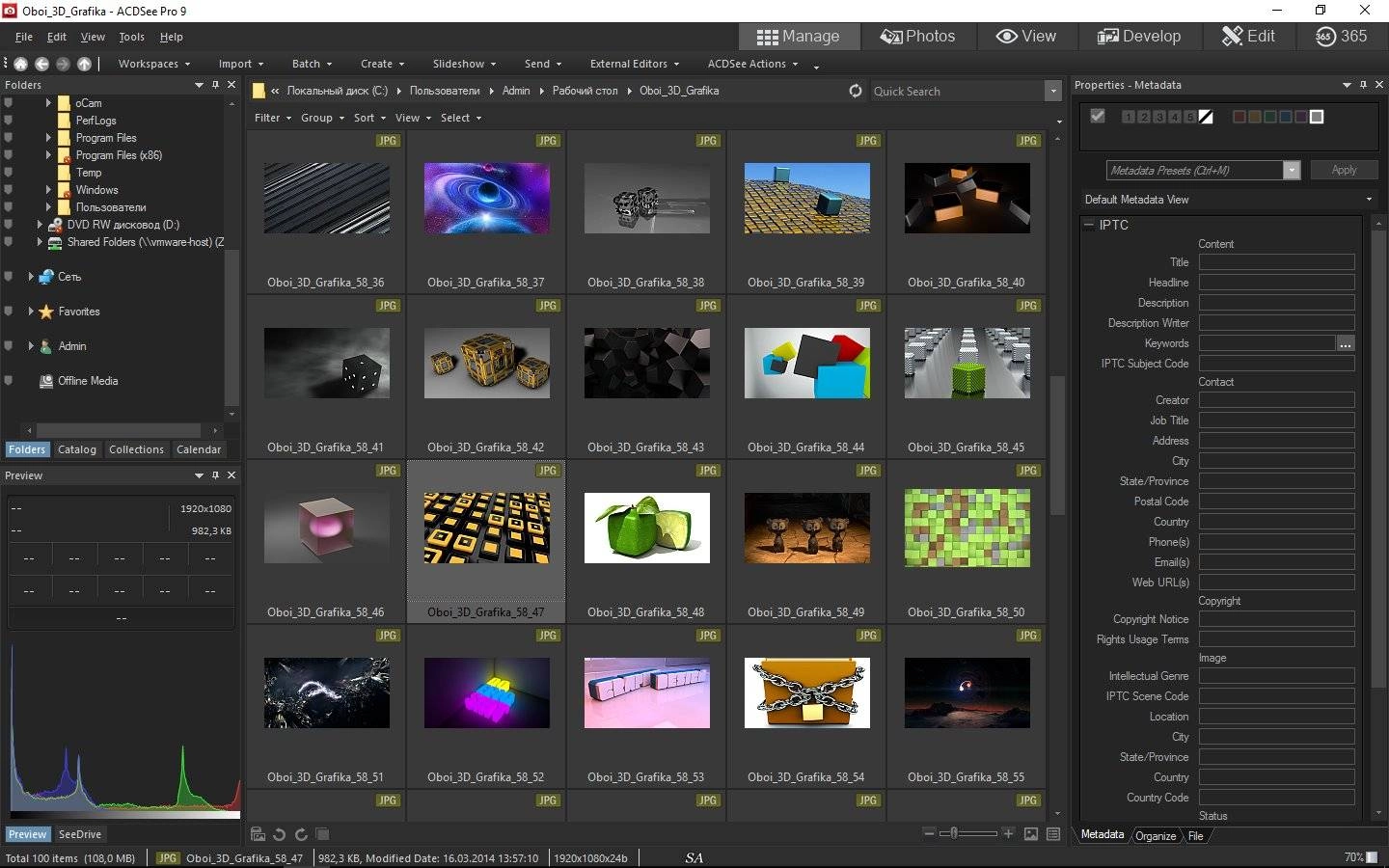1389x868 pixels.
Task: Toggle Easy-Select marker for the Favorites row
Action: 9,312
